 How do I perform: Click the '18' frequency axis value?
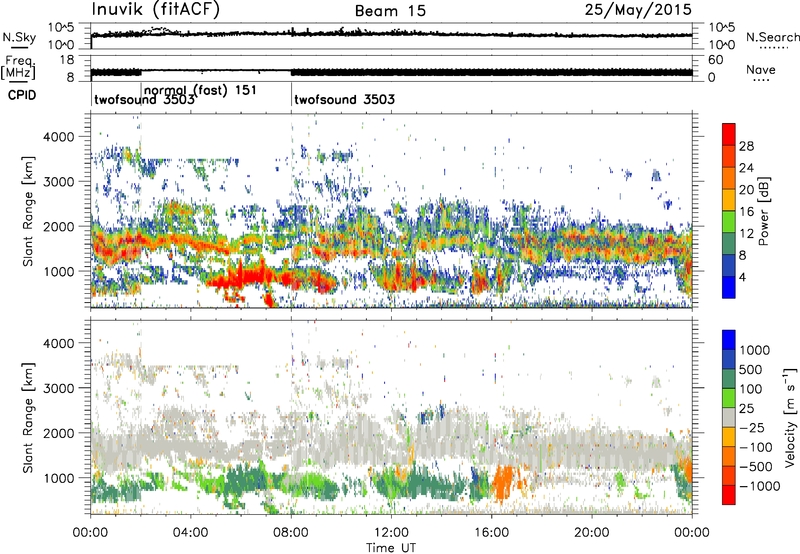[x=67, y=60]
